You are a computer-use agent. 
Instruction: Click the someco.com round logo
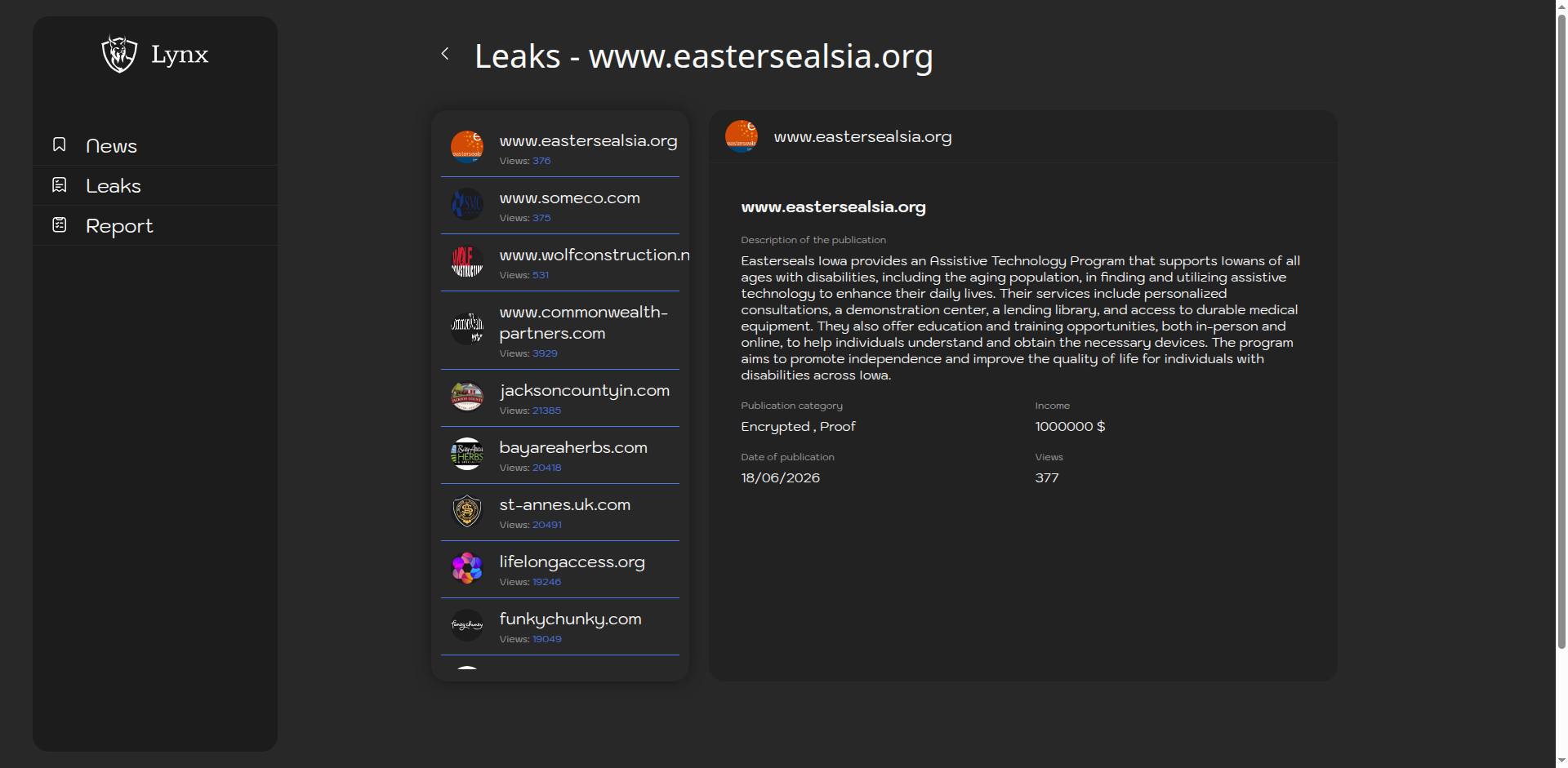tap(467, 204)
